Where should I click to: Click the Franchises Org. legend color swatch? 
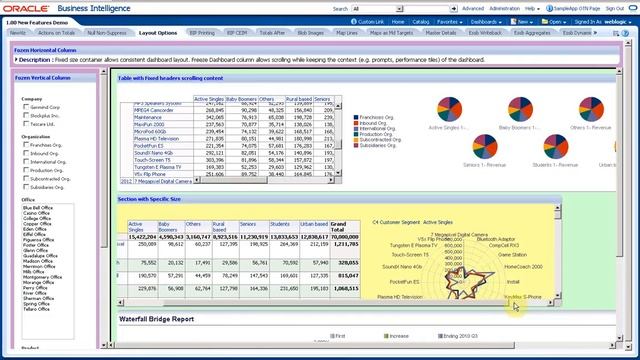(x=356, y=118)
